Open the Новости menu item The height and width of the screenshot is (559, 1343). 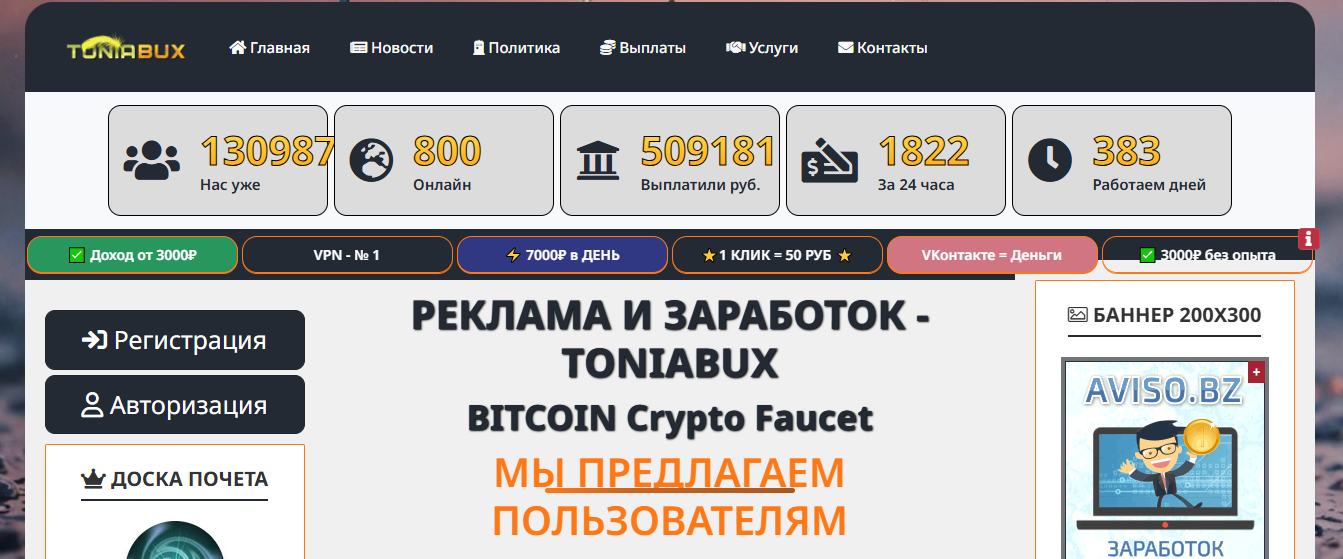tap(391, 48)
